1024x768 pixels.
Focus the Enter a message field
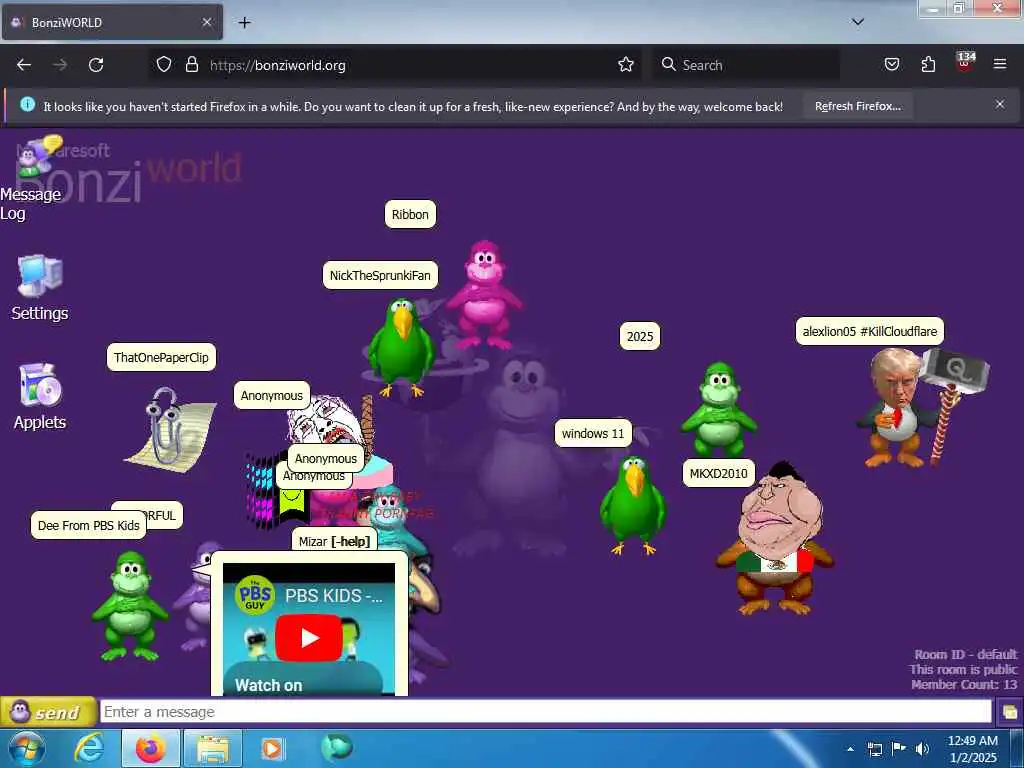tap(545, 712)
